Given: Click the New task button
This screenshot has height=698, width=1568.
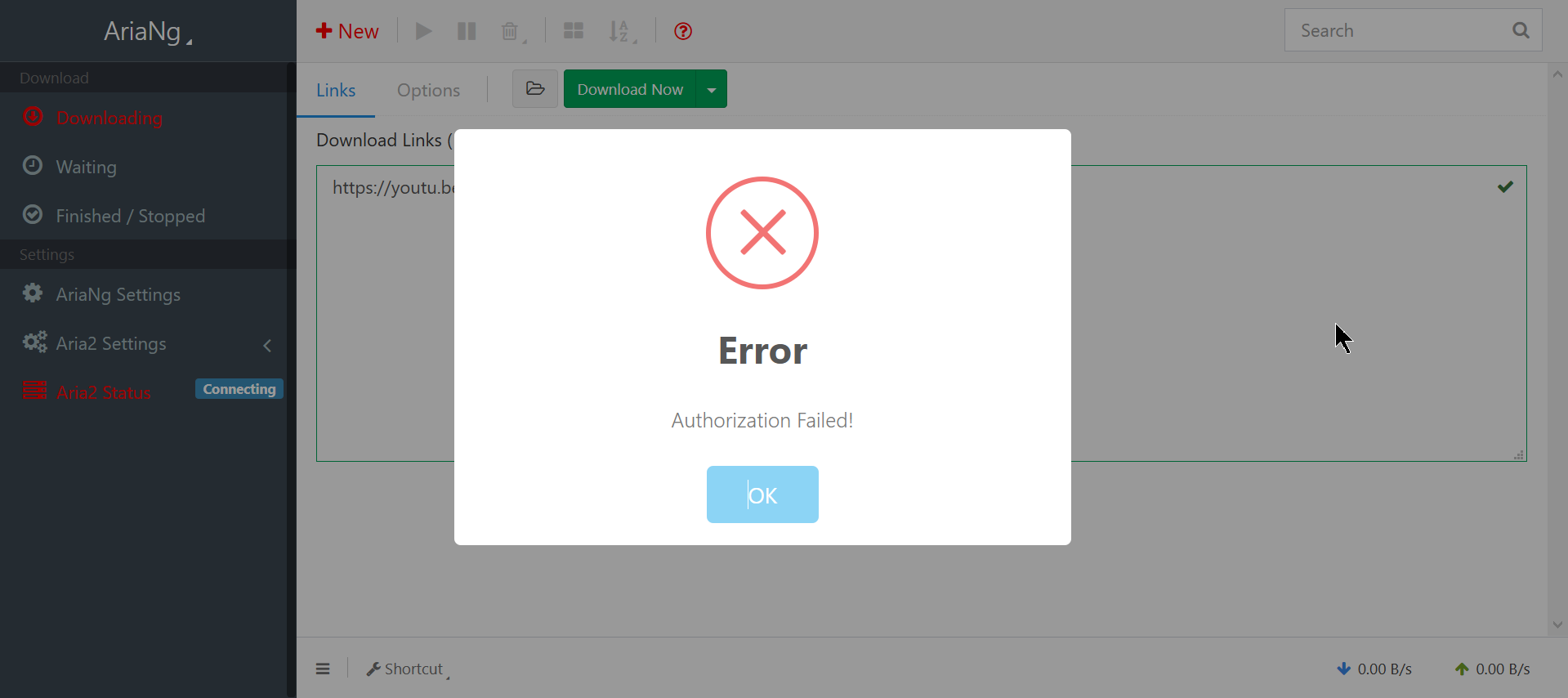Looking at the screenshot, I should click(347, 31).
